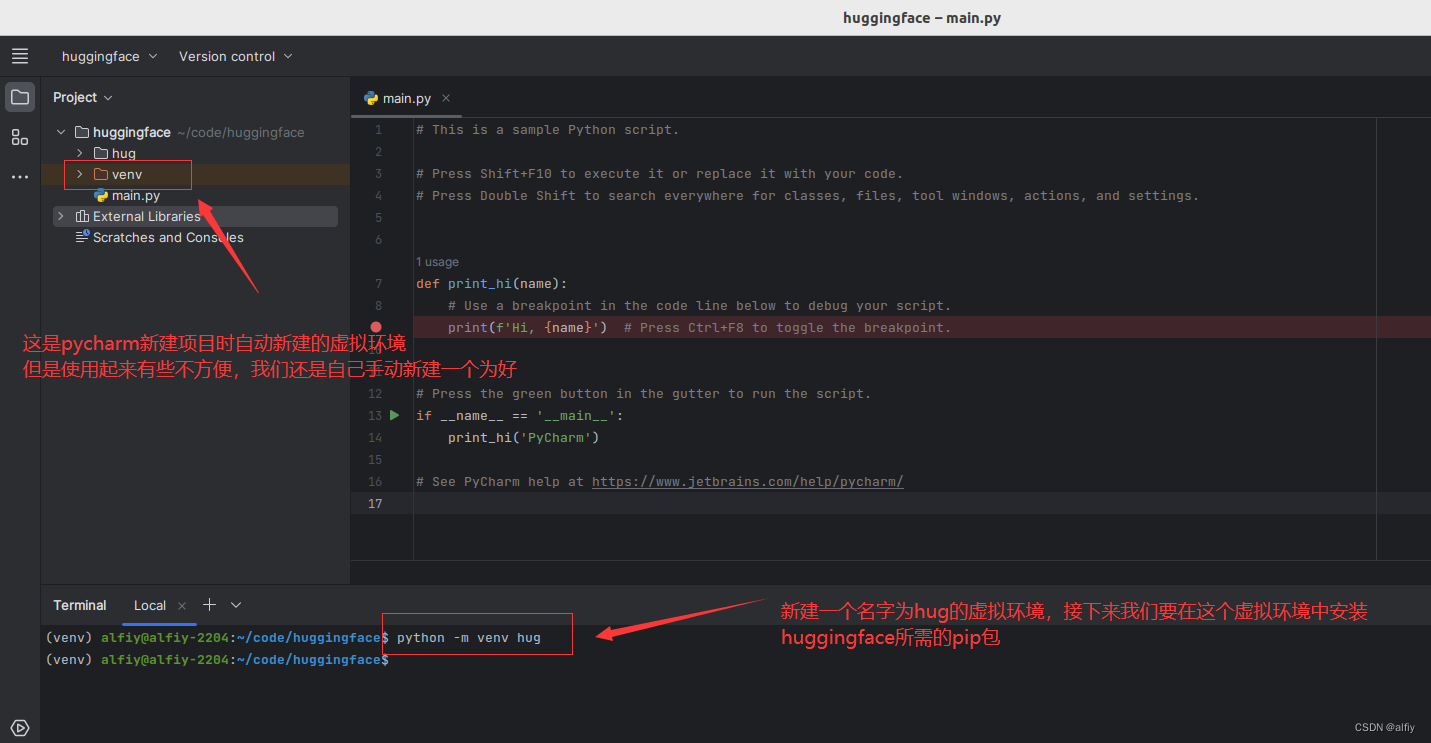The height and width of the screenshot is (743, 1431).
Task: Add a new terminal session
Action: [209, 605]
